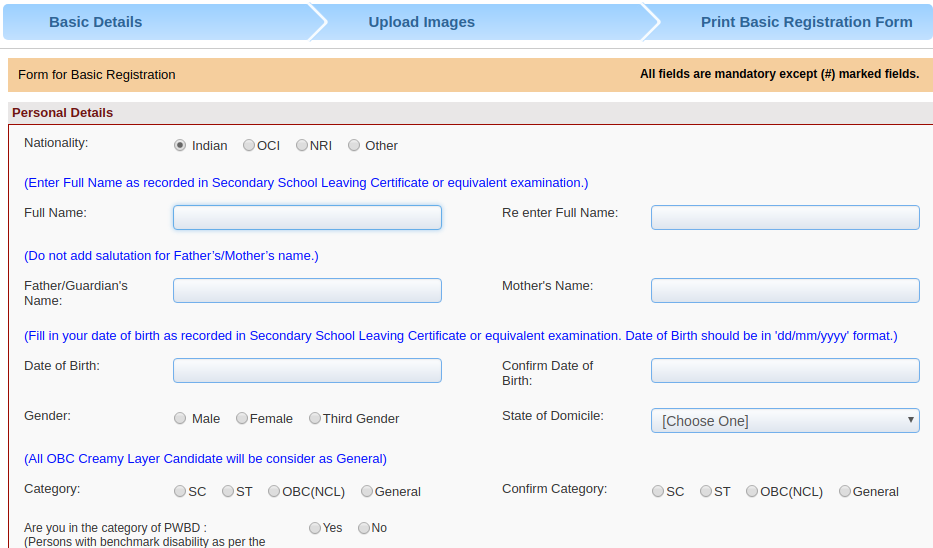Select SC under Category

pyautogui.click(x=180, y=491)
